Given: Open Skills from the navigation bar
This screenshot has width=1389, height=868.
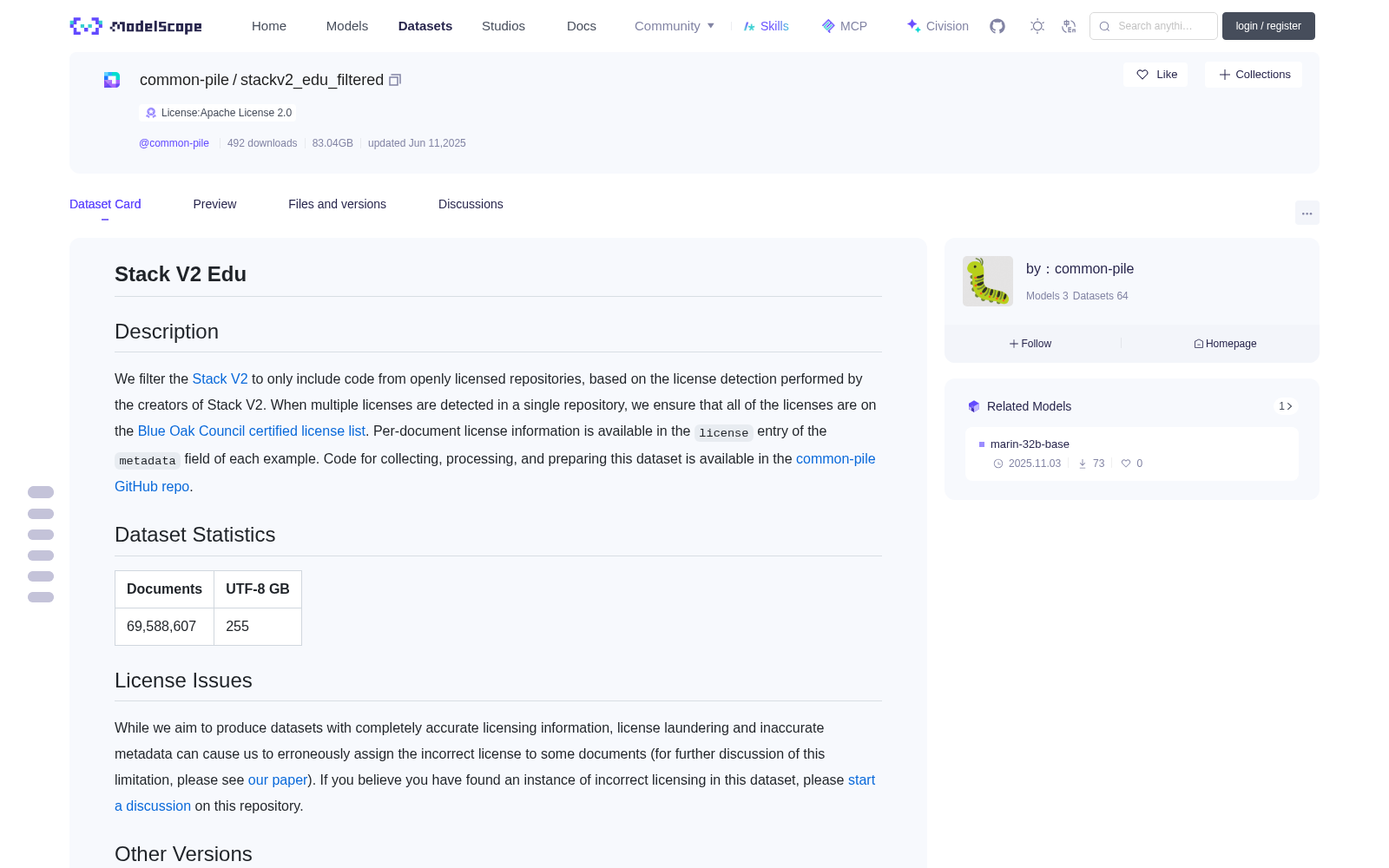Looking at the screenshot, I should tap(766, 26).
